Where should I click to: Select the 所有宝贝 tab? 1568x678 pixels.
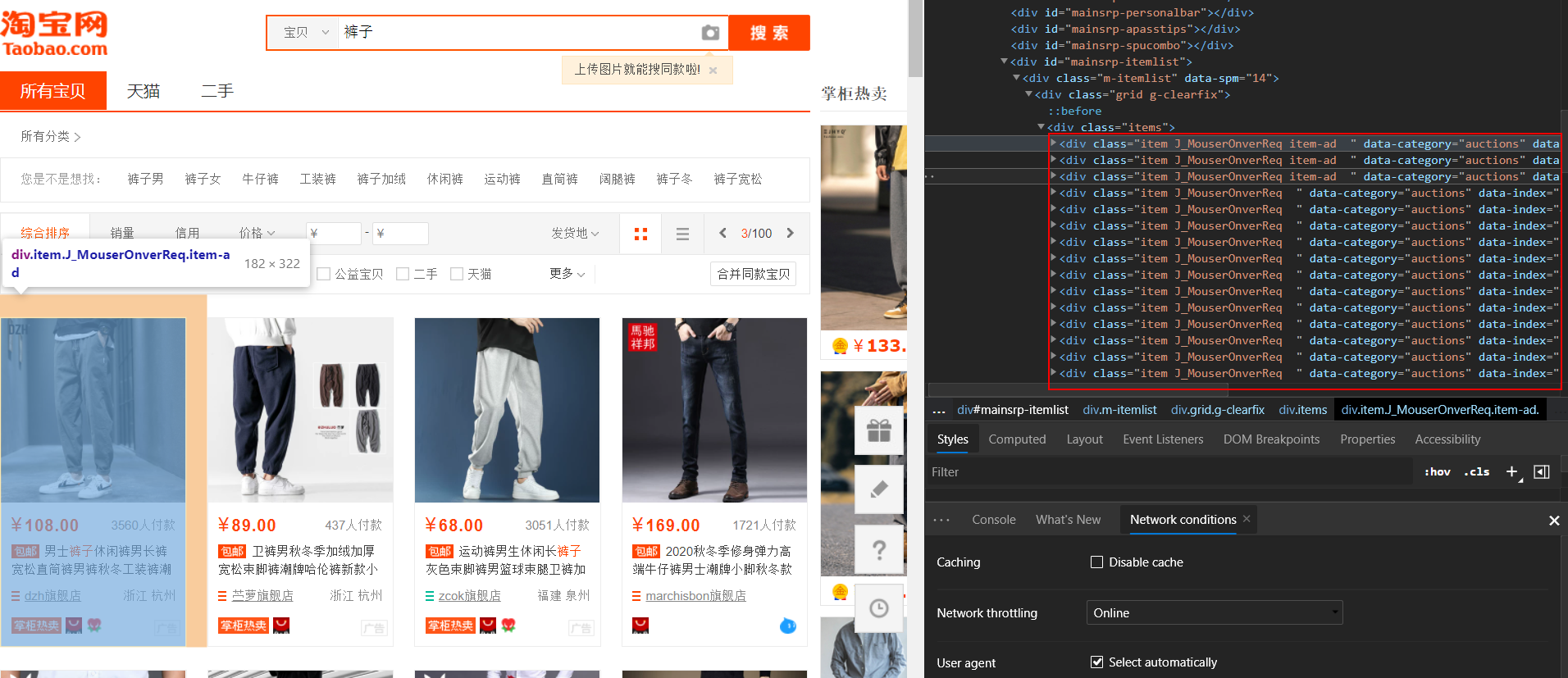pyautogui.click(x=53, y=91)
